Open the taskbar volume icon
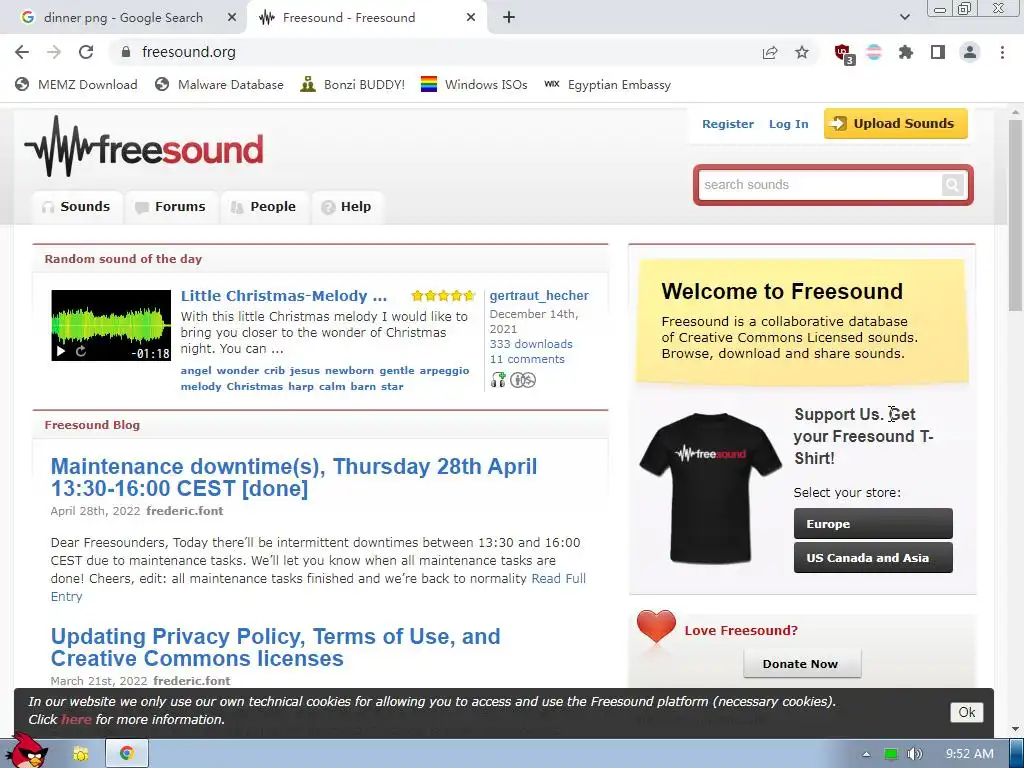Screen dimensions: 1024x768 [x=915, y=754]
